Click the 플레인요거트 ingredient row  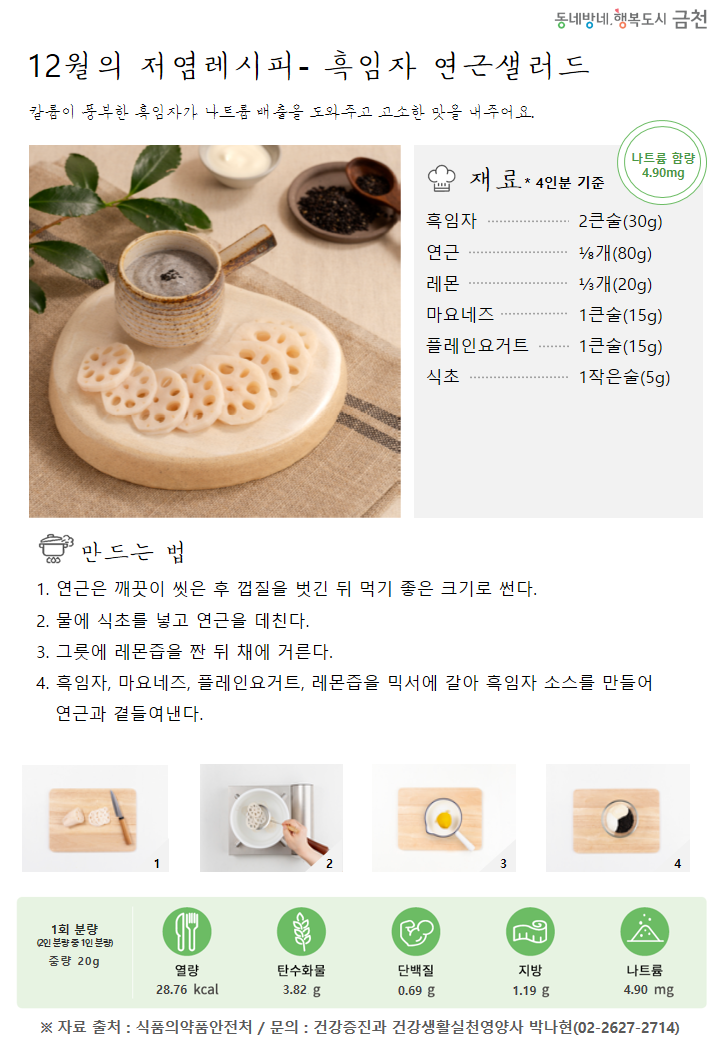[x=544, y=346]
